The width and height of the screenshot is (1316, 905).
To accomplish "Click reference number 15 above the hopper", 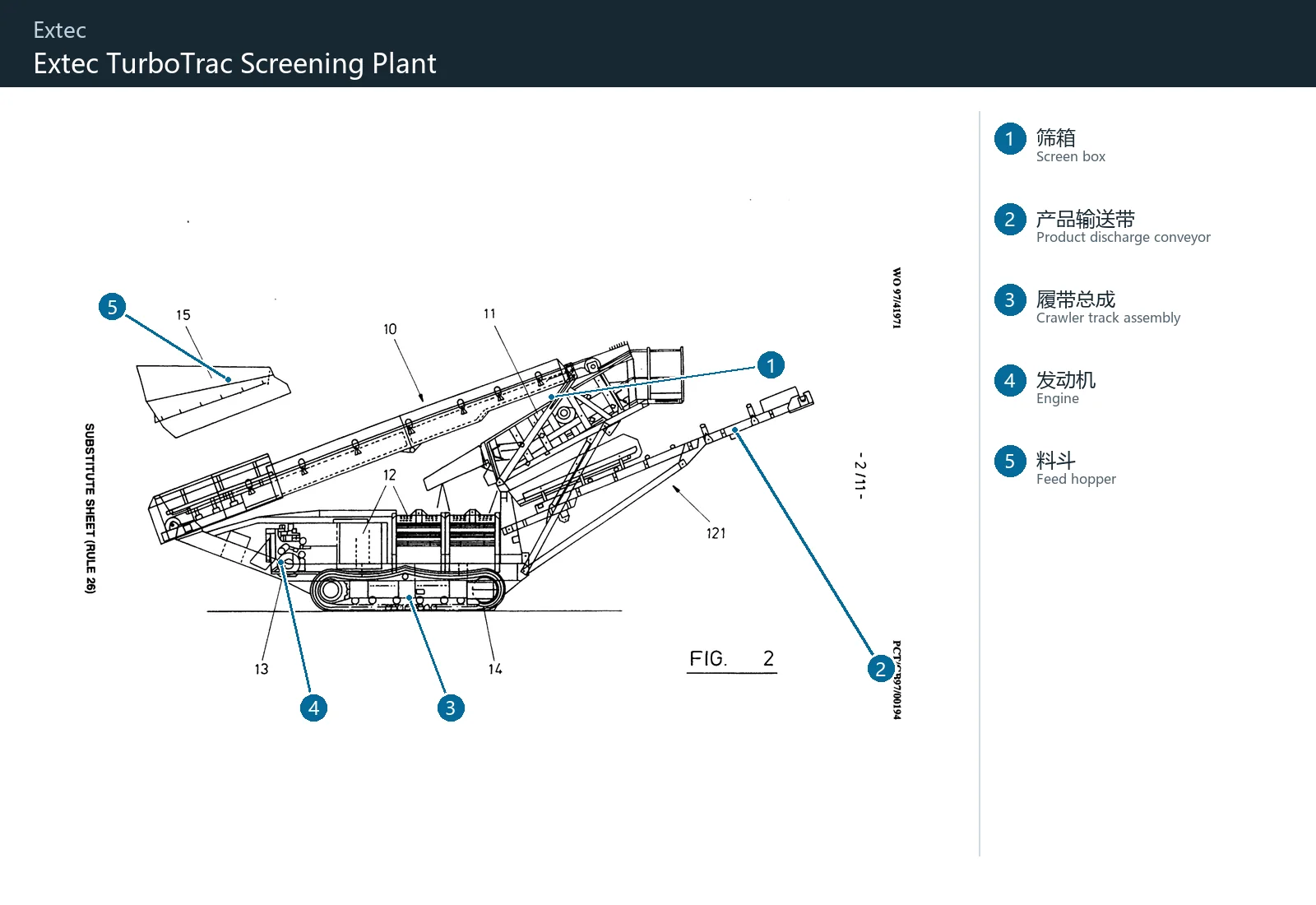I will click(183, 315).
